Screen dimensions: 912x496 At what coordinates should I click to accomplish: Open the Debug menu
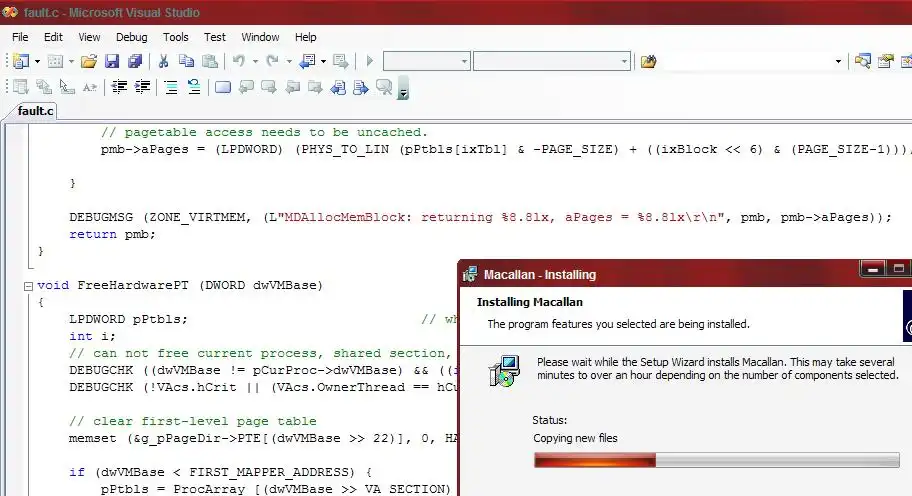[131, 37]
